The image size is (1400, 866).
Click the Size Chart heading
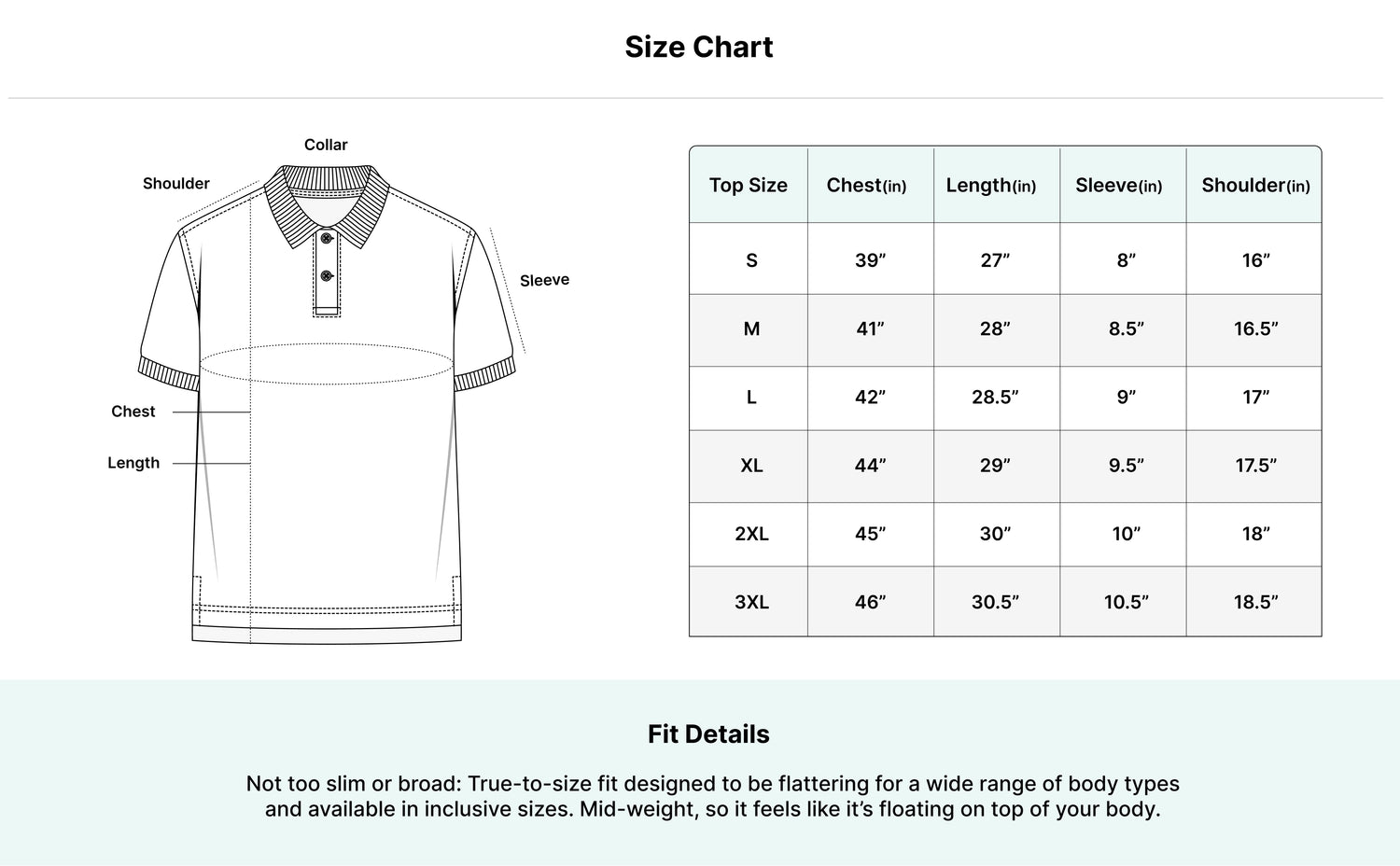pyautogui.click(x=699, y=47)
